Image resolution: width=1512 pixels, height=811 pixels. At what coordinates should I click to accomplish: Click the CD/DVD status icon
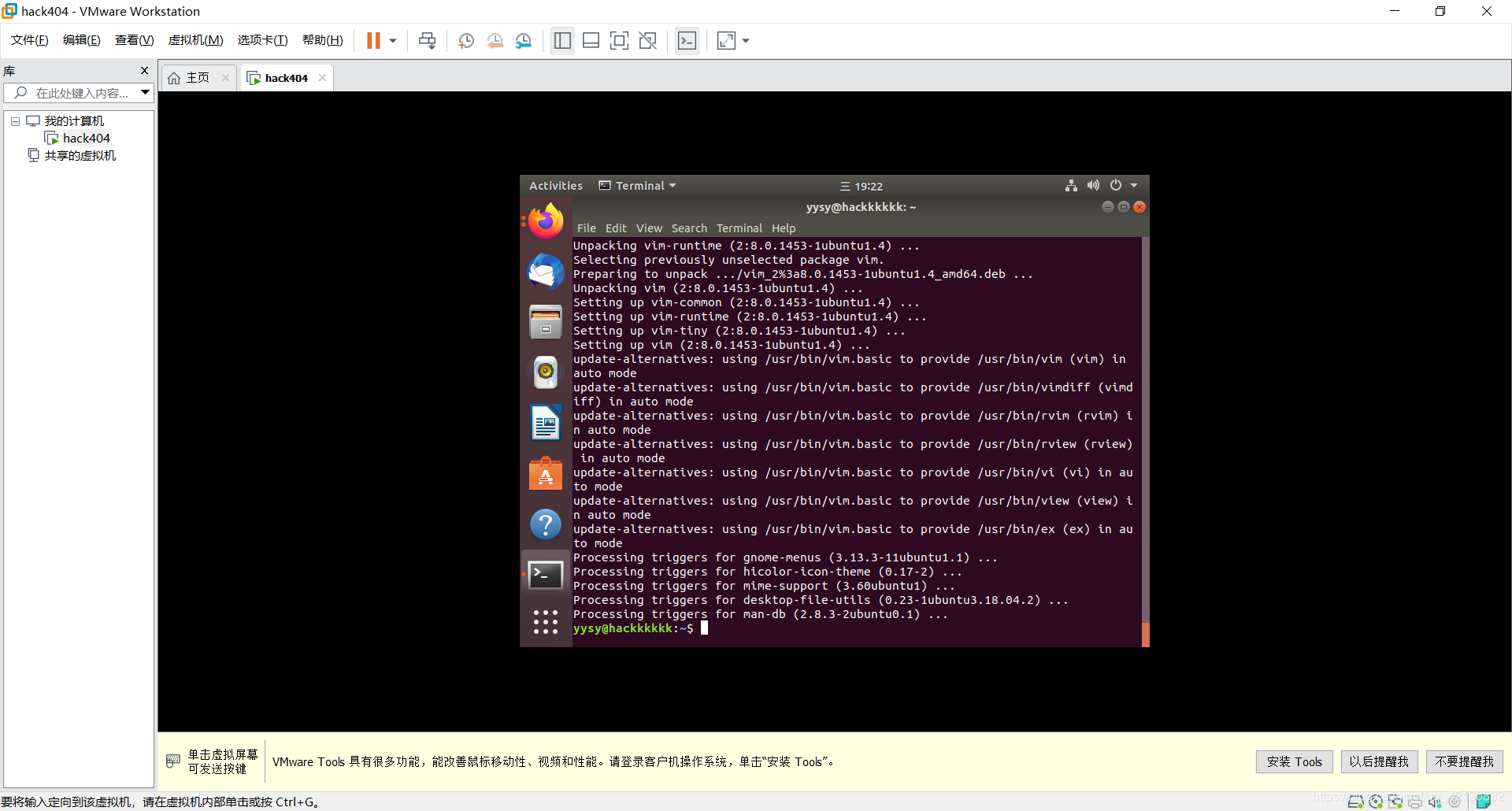click(x=1375, y=802)
